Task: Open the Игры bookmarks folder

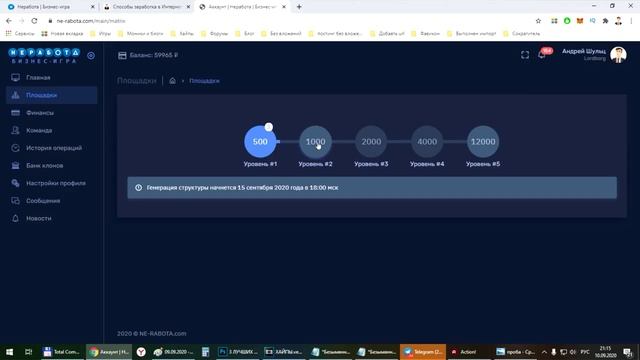Action: [101, 33]
